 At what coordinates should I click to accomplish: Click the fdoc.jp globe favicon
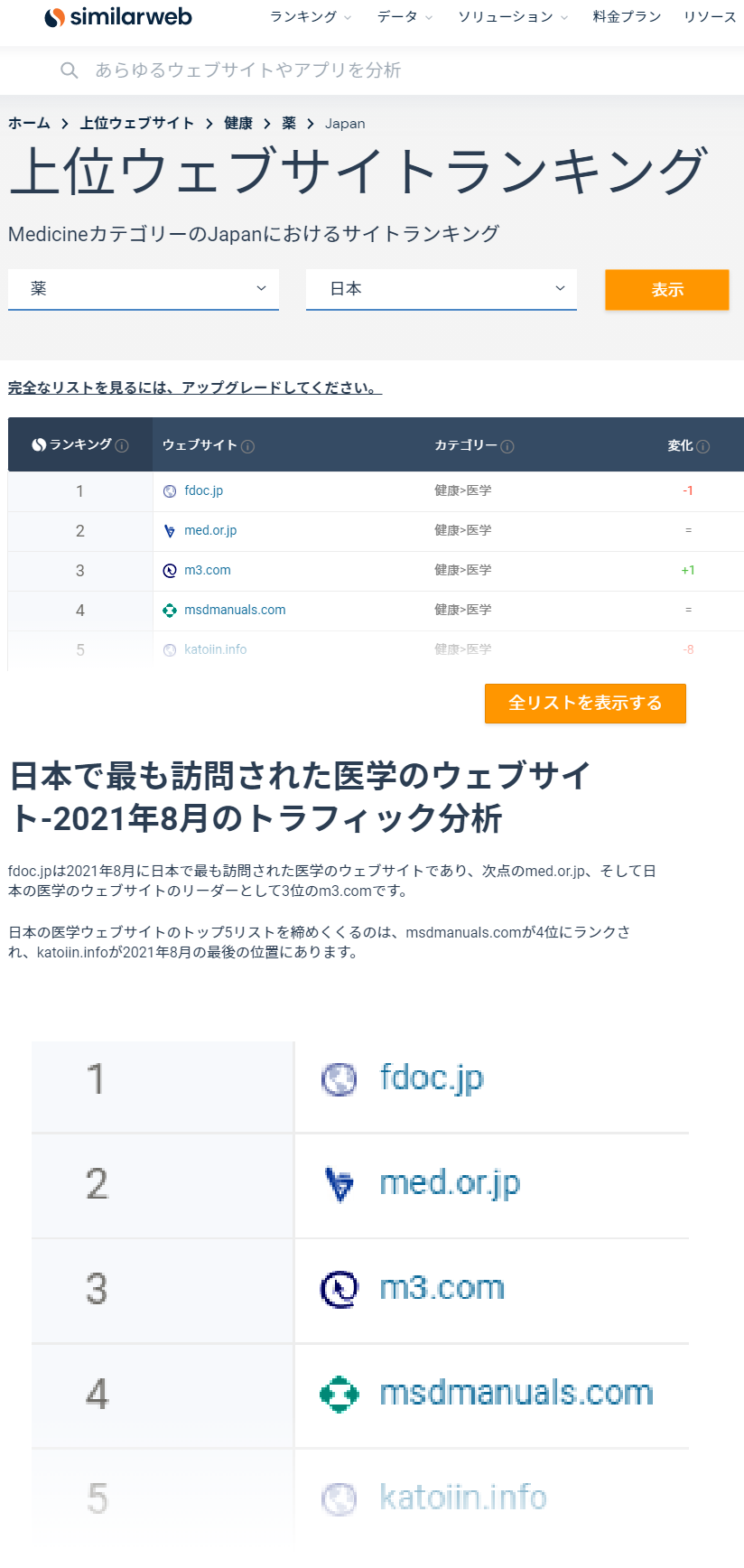[x=169, y=490]
